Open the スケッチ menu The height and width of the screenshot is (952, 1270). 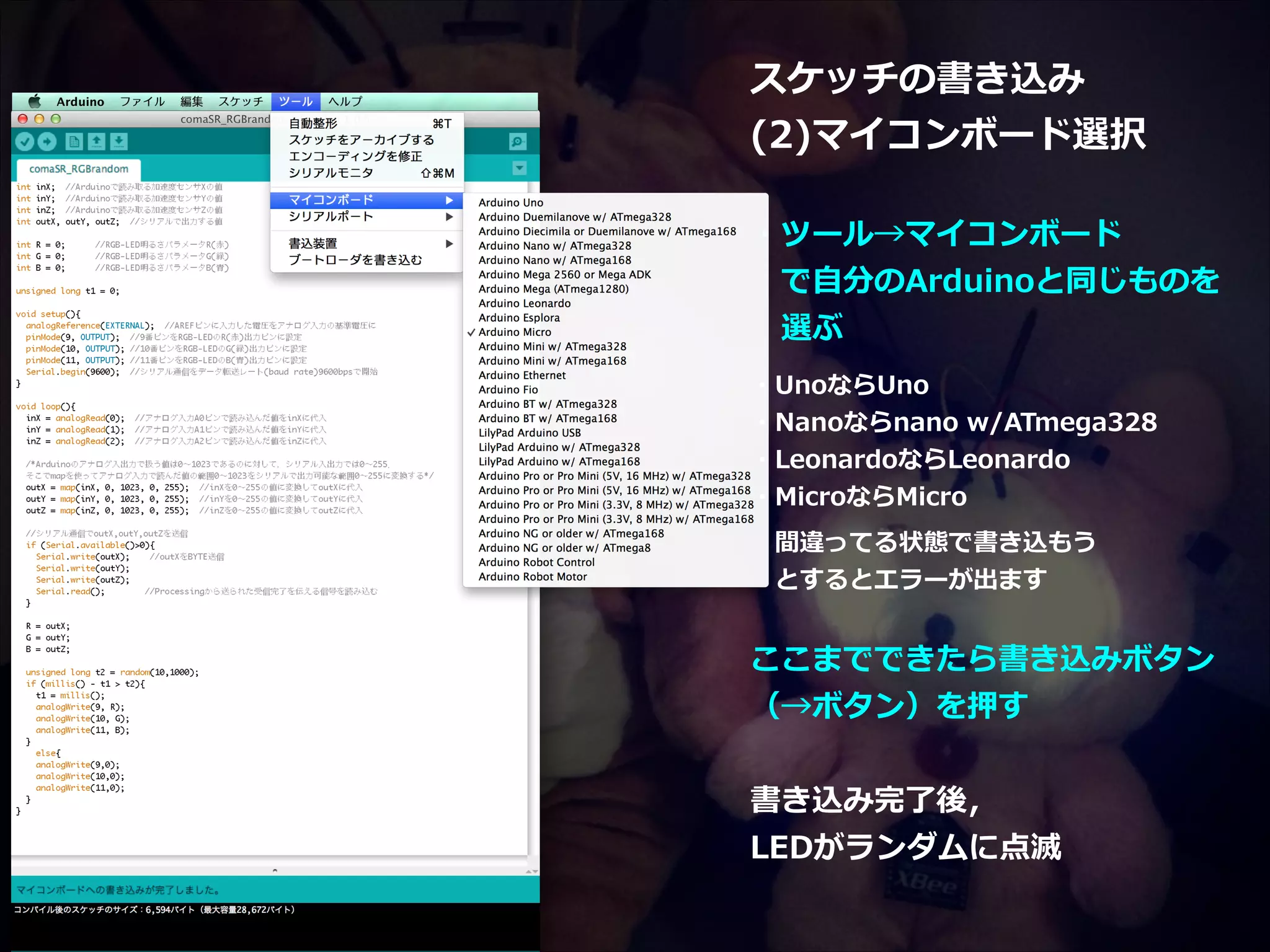(x=241, y=102)
